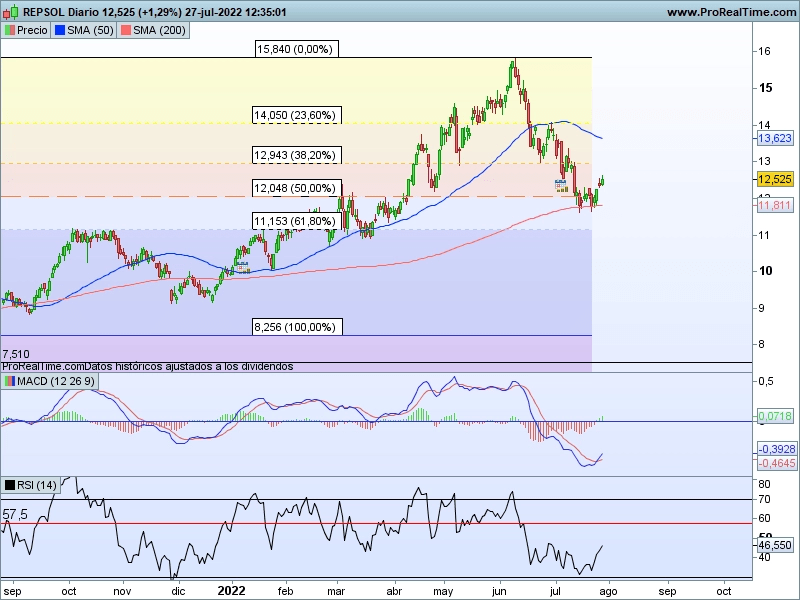Click the 'may' month on the time axis
Viewport: 800px width, 600px height.
click(443, 592)
